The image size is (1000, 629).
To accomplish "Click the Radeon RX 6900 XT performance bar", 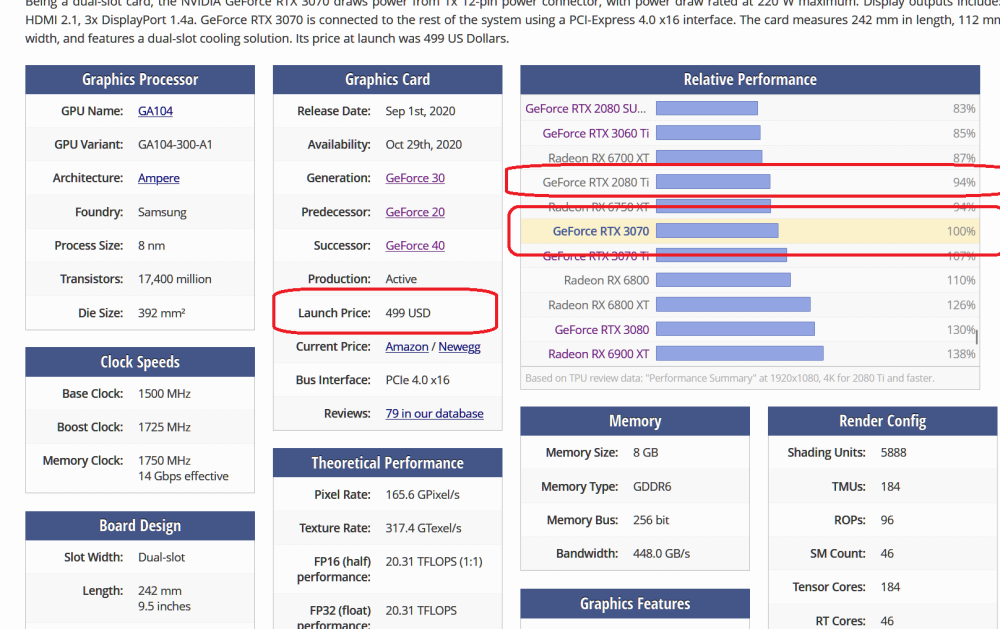I will coord(739,353).
